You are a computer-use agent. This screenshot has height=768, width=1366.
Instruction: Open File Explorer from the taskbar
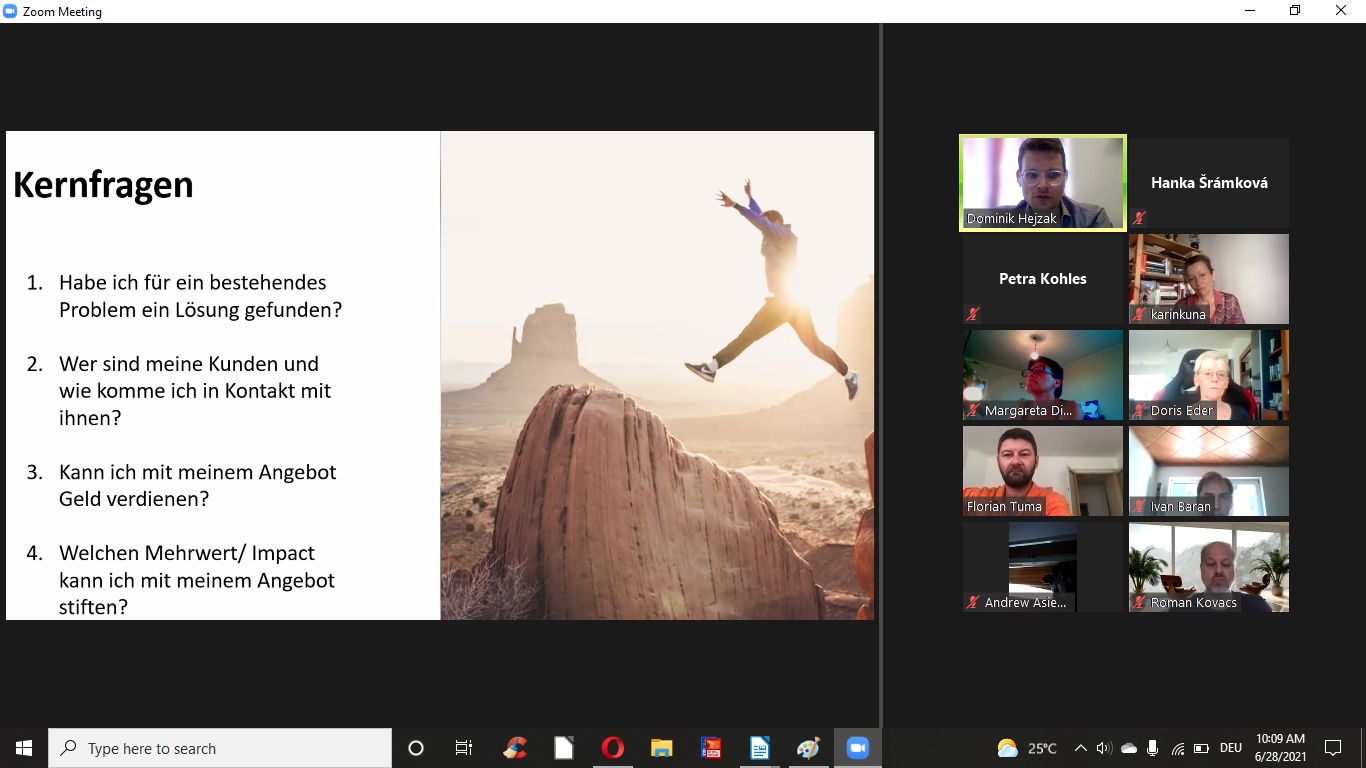point(662,748)
